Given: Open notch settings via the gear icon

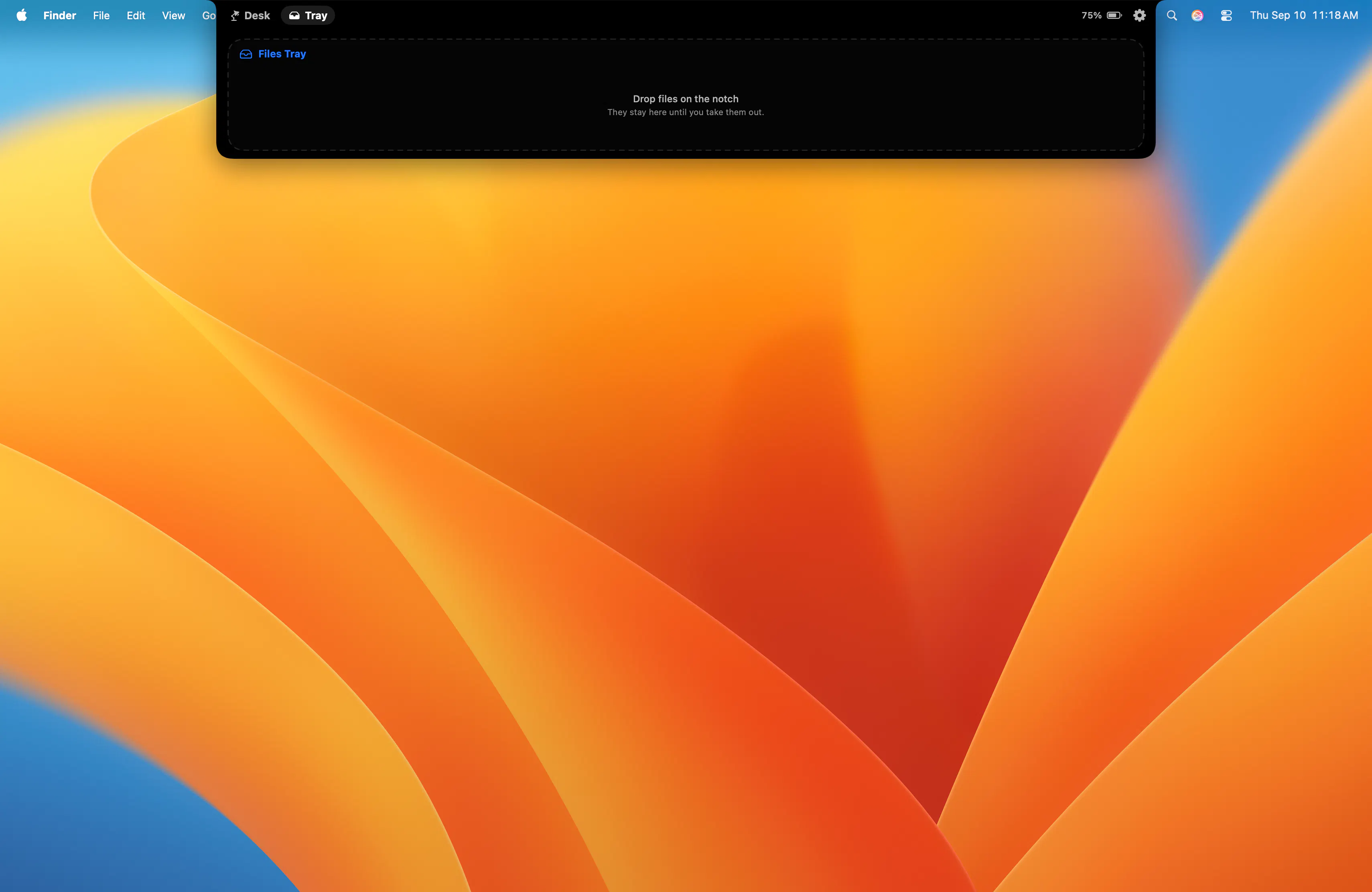Looking at the screenshot, I should (x=1139, y=16).
